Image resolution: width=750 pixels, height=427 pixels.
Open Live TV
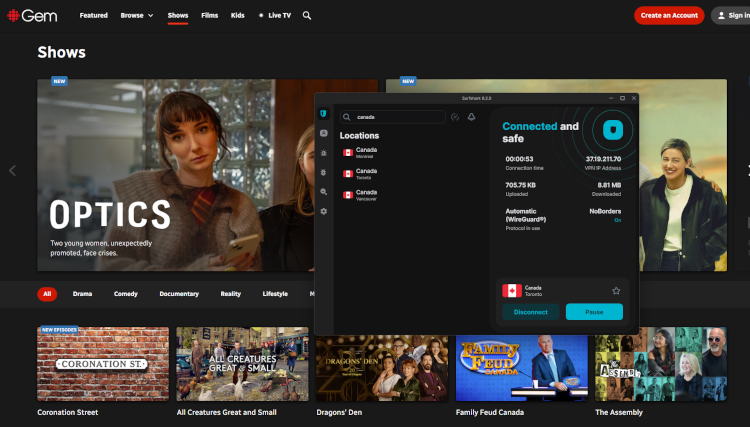275,15
